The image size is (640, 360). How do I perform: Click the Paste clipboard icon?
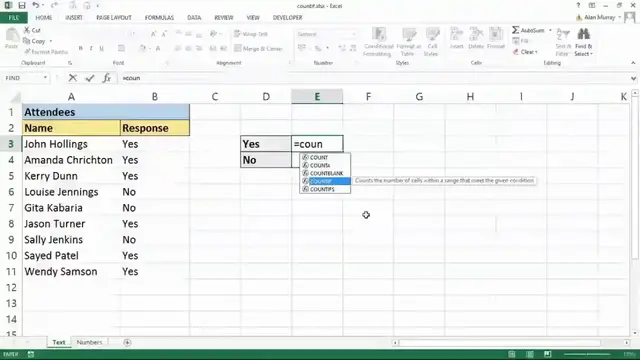(12, 35)
